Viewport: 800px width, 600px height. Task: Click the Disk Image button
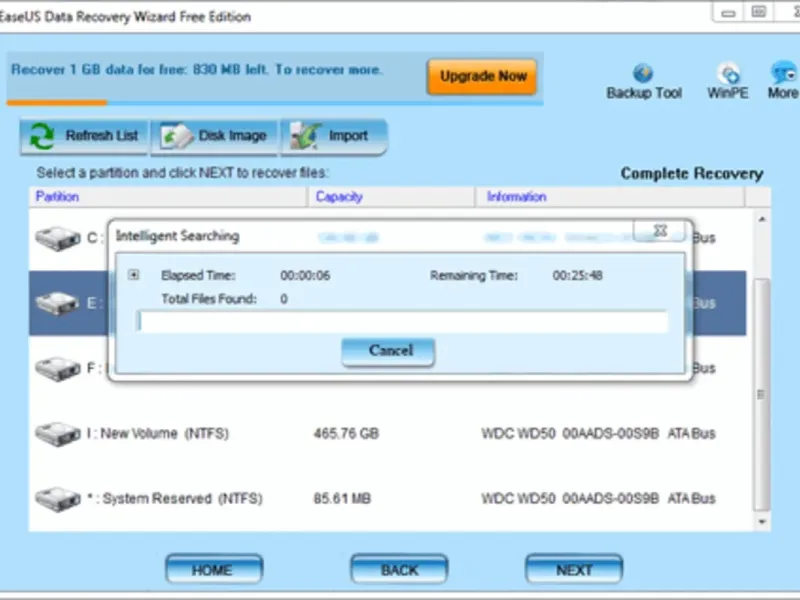pos(215,136)
